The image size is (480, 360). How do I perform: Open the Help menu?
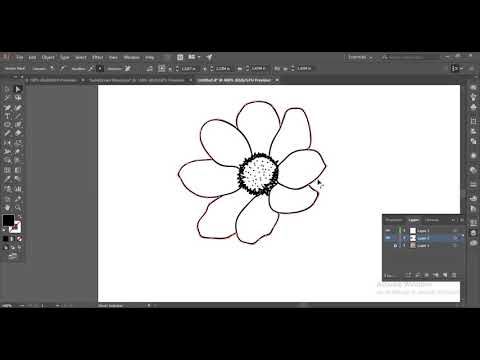point(149,57)
